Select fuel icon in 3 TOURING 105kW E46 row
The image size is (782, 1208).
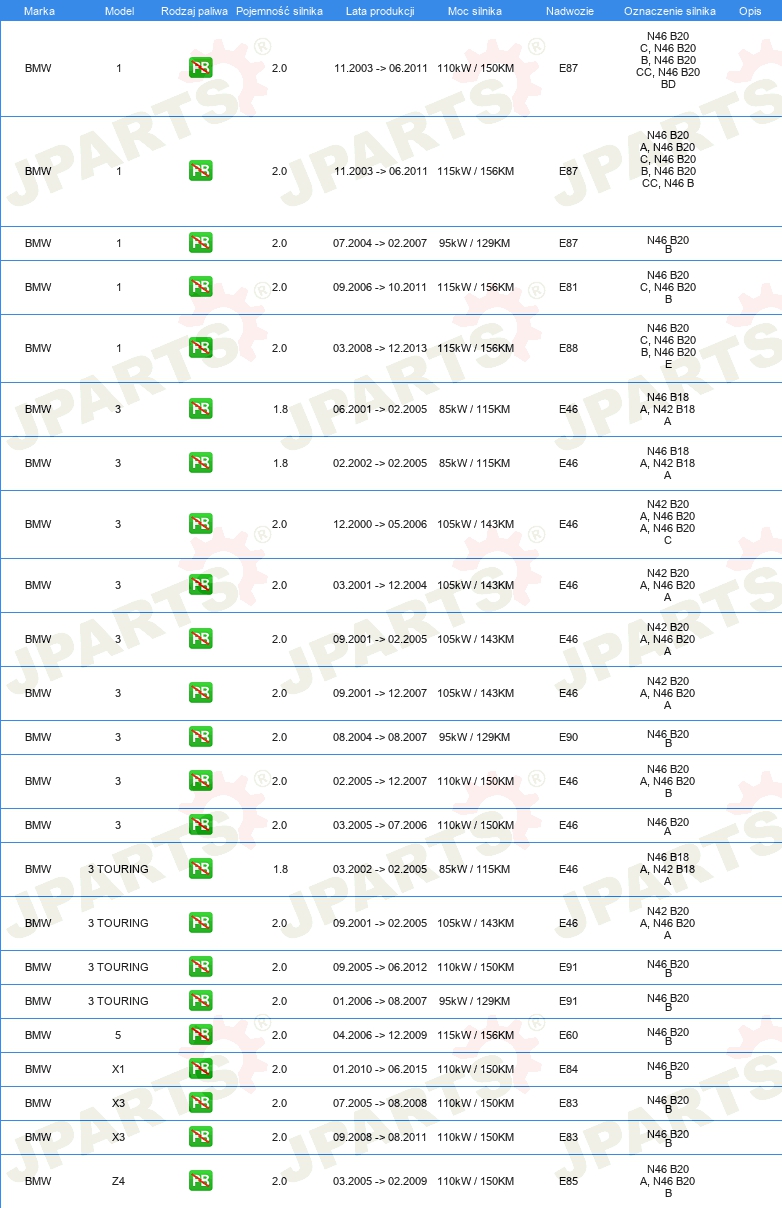pos(200,923)
